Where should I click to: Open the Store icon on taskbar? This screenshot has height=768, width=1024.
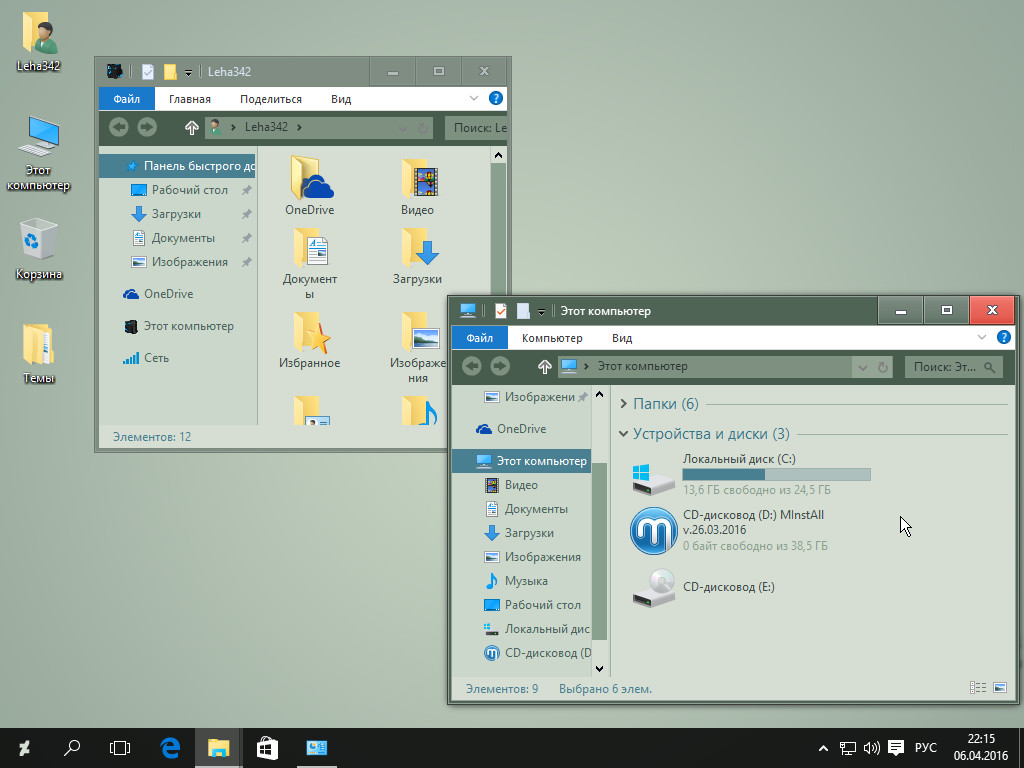tap(267, 747)
